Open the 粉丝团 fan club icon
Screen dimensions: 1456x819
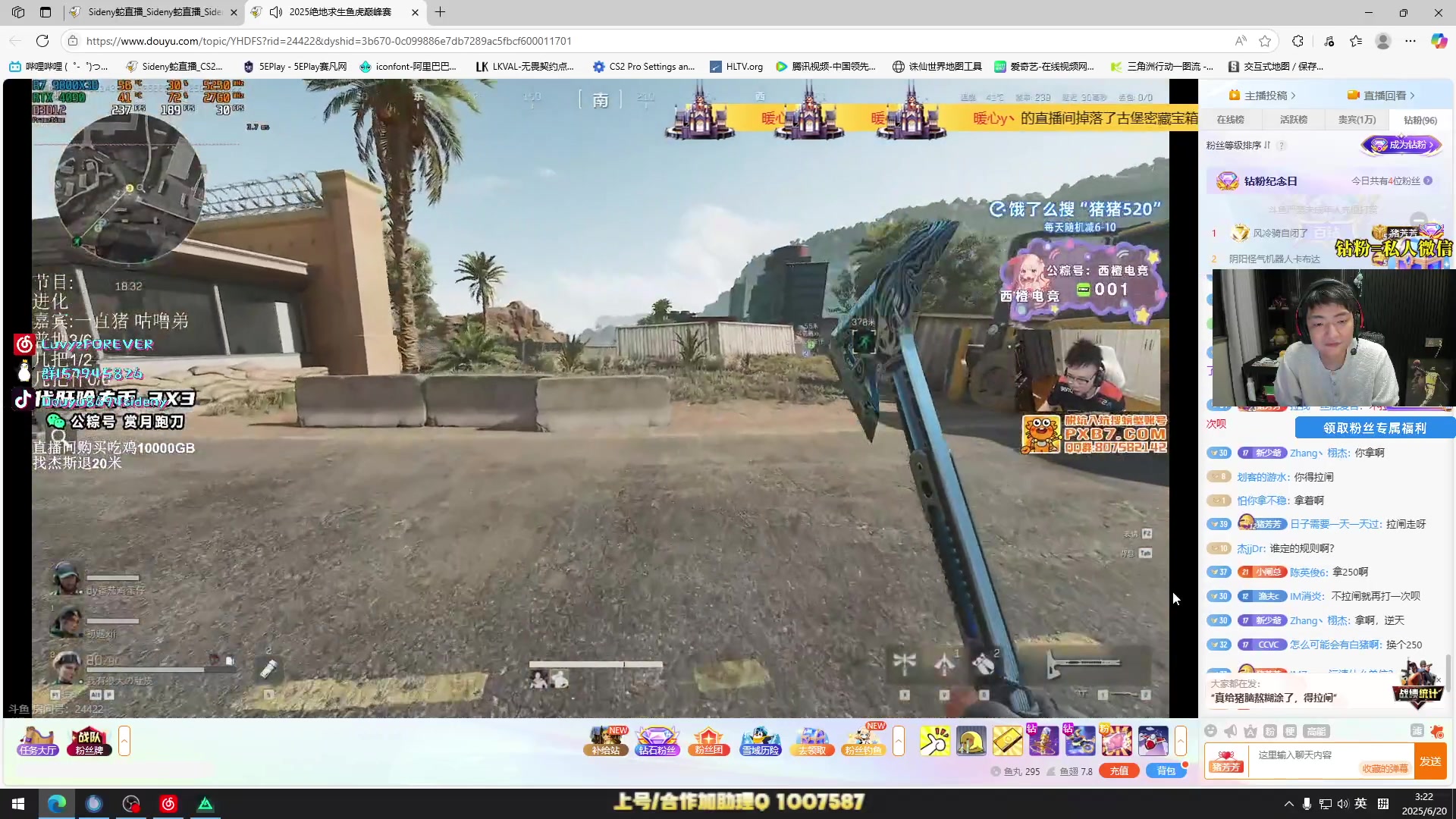708,741
